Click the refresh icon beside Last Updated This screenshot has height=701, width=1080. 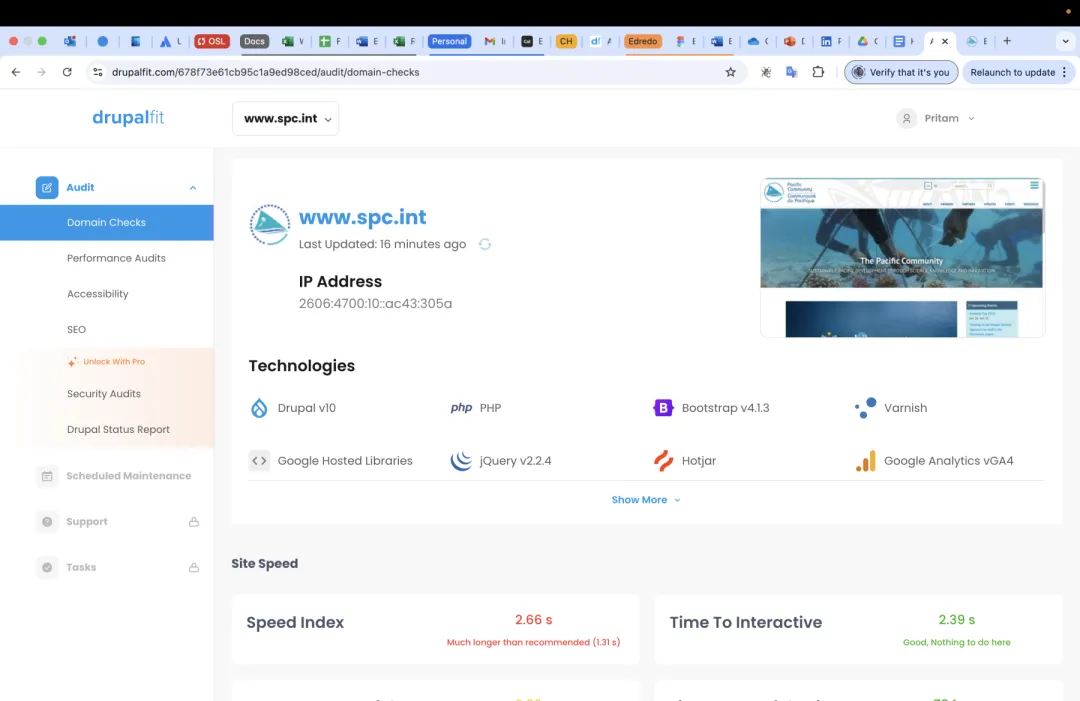(485, 244)
